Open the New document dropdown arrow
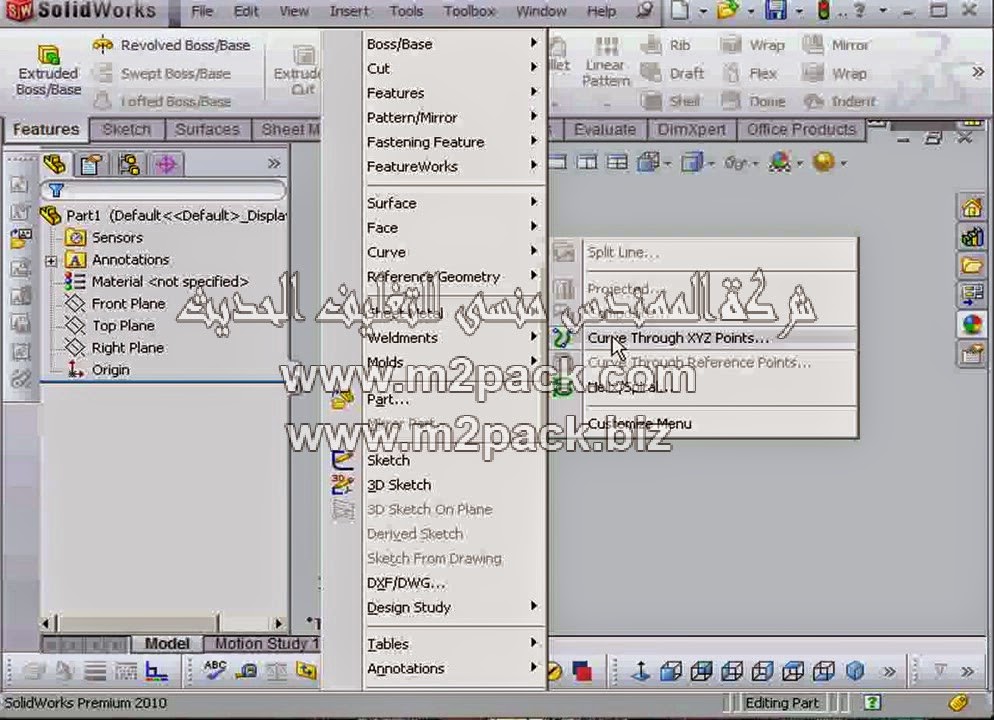This screenshot has width=994, height=720. (x=702, y=11)
